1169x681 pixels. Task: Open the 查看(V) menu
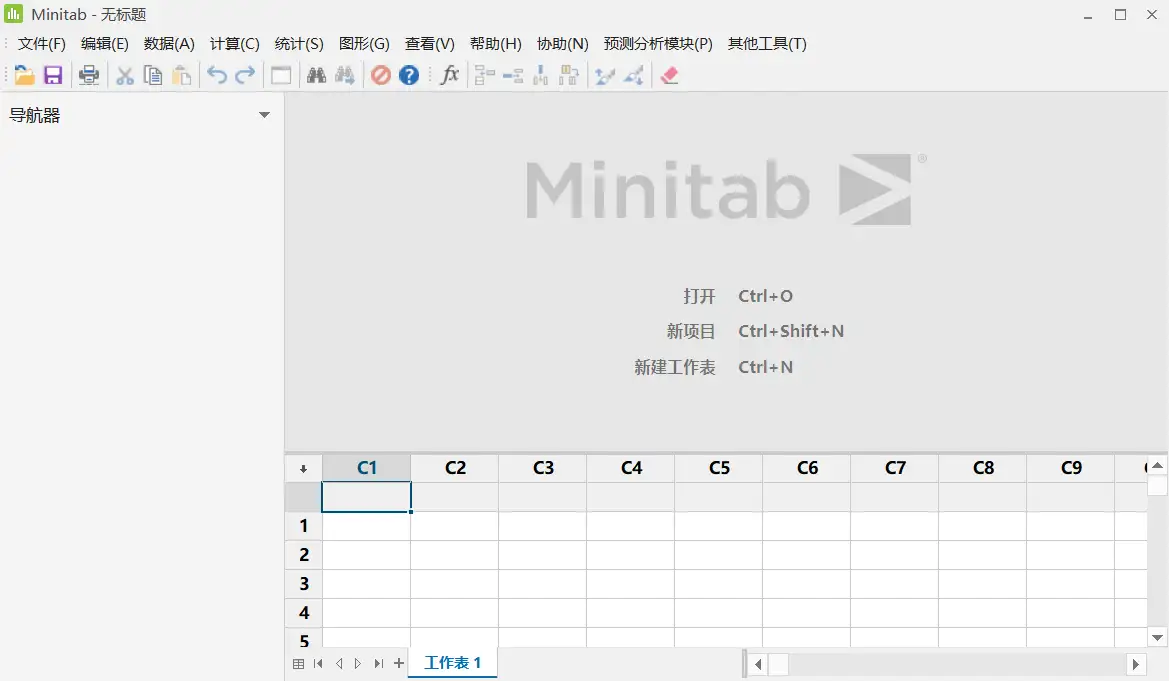[x=429, y=44]
